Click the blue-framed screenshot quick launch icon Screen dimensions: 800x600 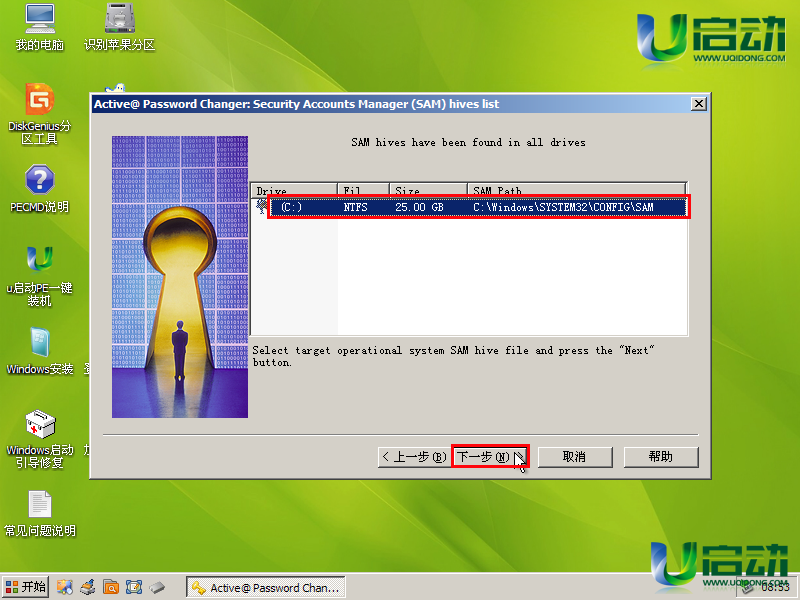[134, 587]
